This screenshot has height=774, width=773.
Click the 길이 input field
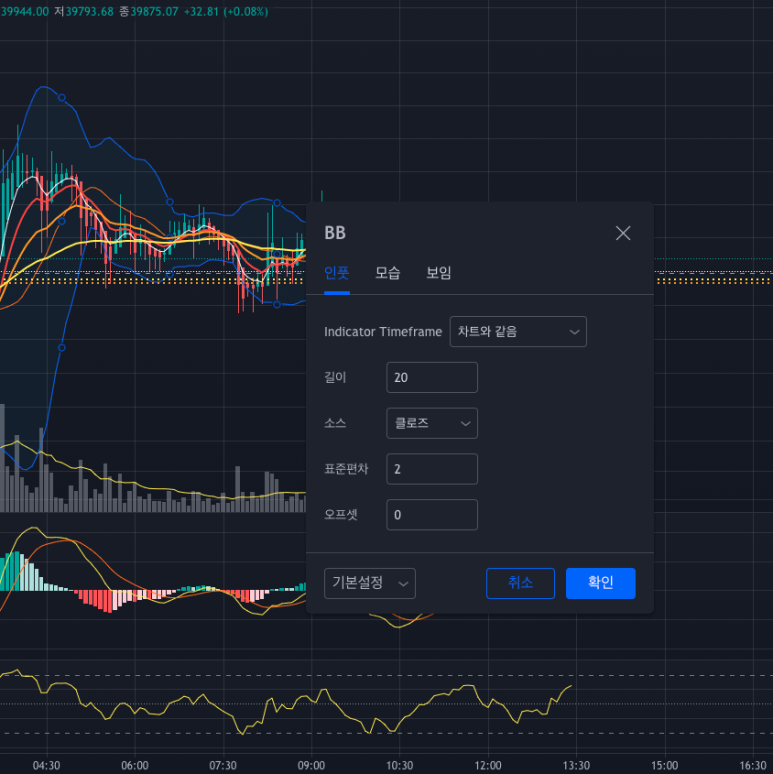(432, 378)
